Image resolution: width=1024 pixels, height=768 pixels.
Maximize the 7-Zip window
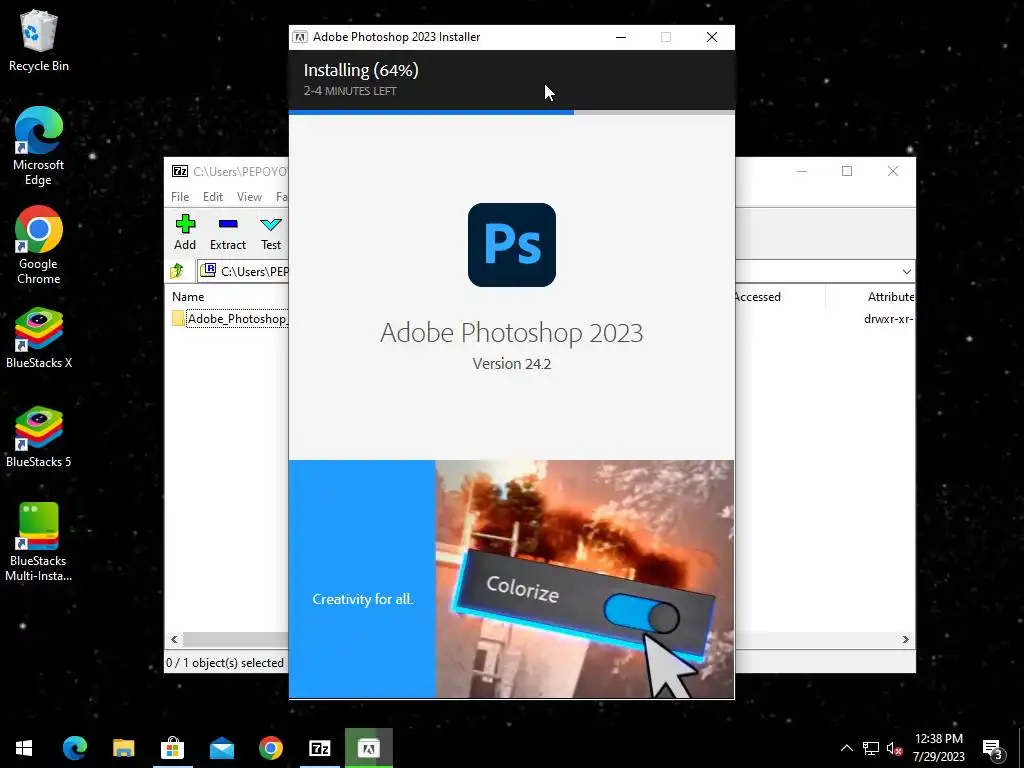point(847,171)
